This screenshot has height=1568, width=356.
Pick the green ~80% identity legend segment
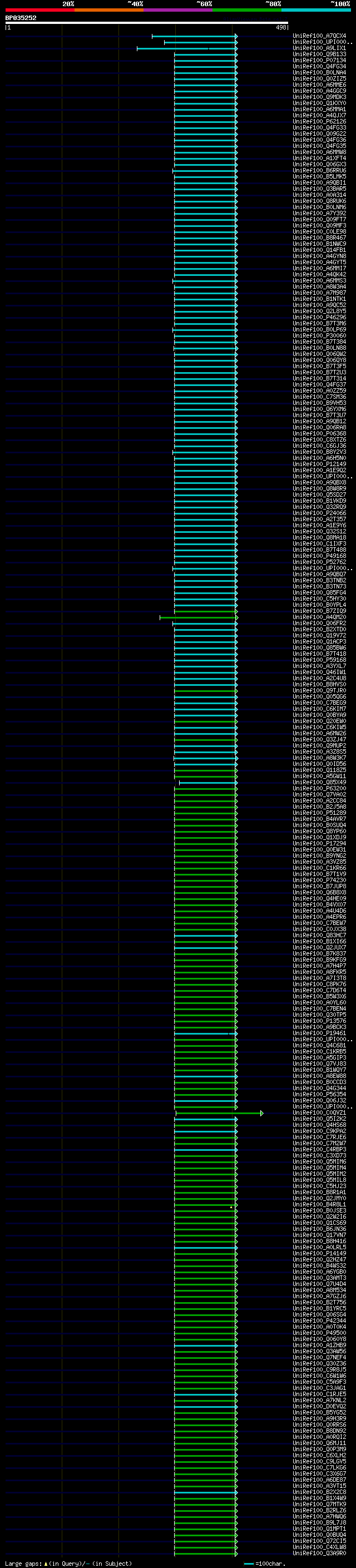tap(247, 10)
